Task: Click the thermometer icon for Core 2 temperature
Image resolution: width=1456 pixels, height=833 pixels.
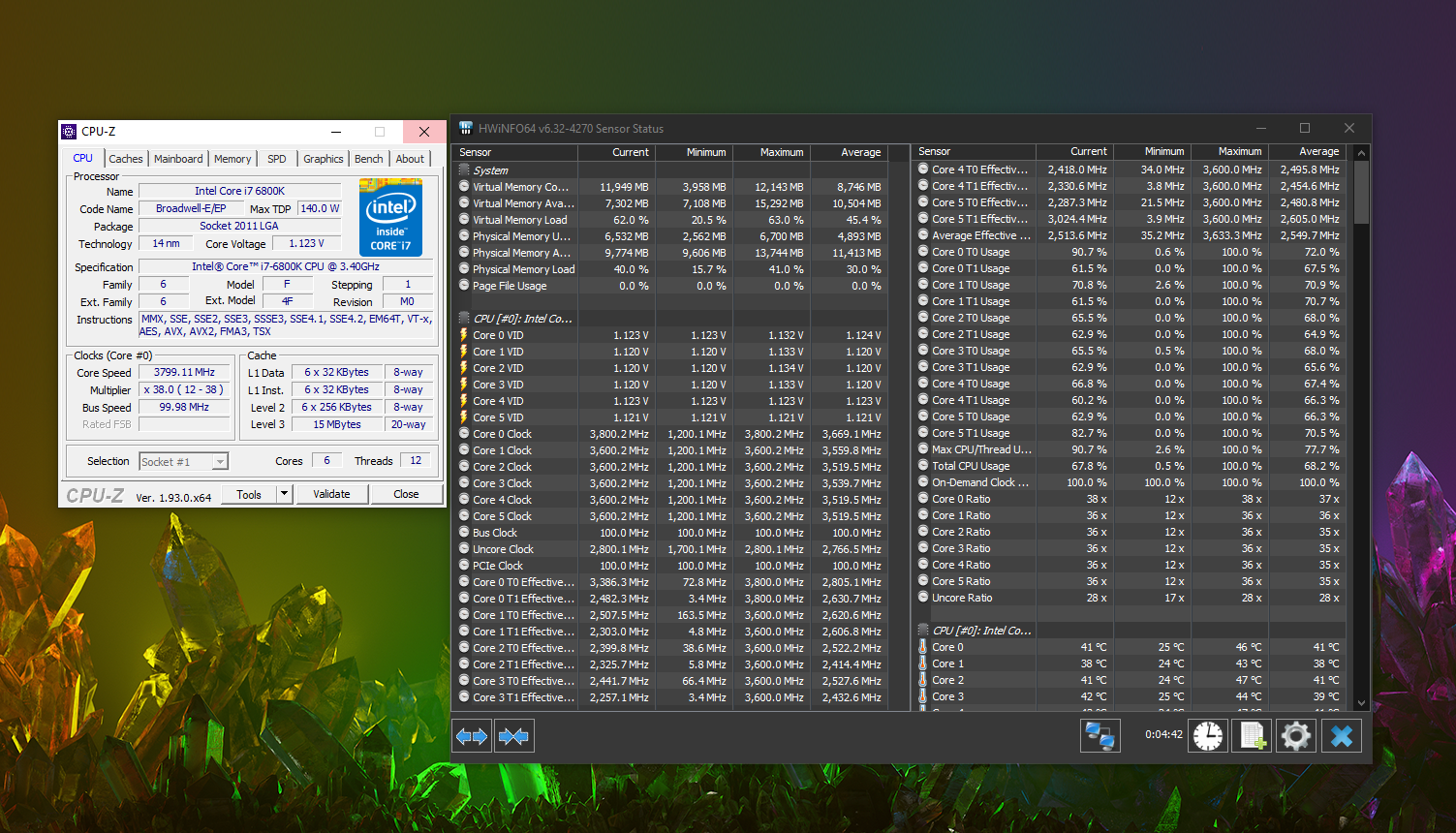Action: click(922, 680)
